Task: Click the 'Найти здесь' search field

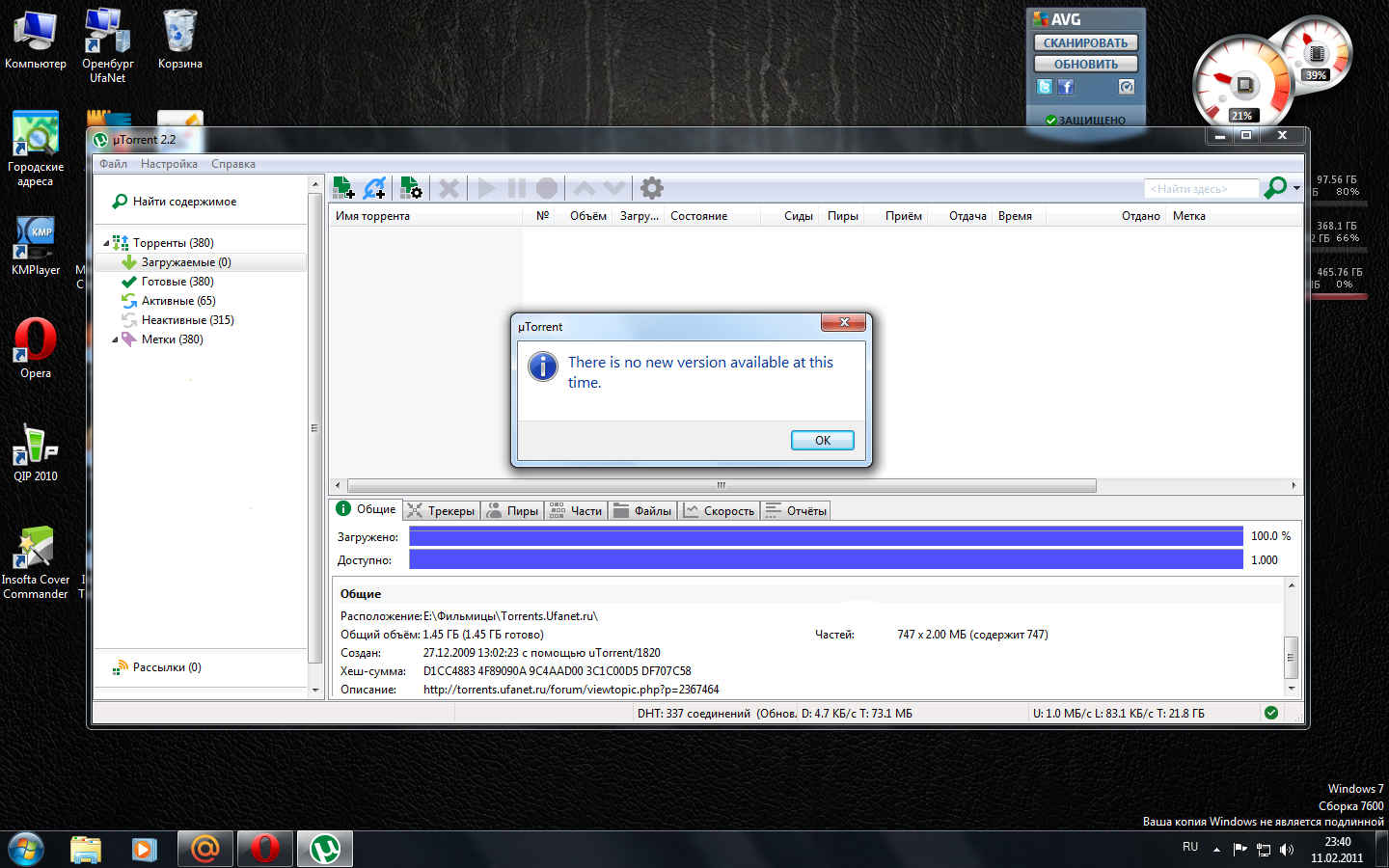Action: pyautogui.click(x=1201, y=189)
